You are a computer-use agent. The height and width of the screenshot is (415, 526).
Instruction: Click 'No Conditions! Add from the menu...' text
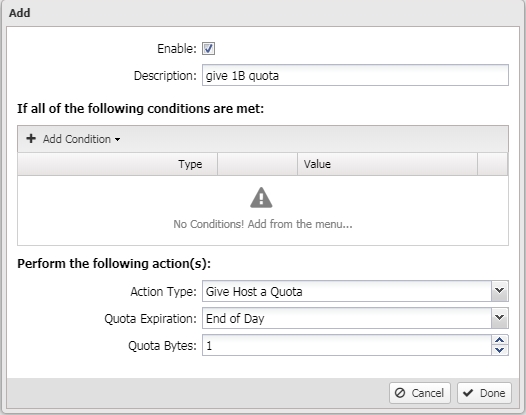(x=263, y=224)
